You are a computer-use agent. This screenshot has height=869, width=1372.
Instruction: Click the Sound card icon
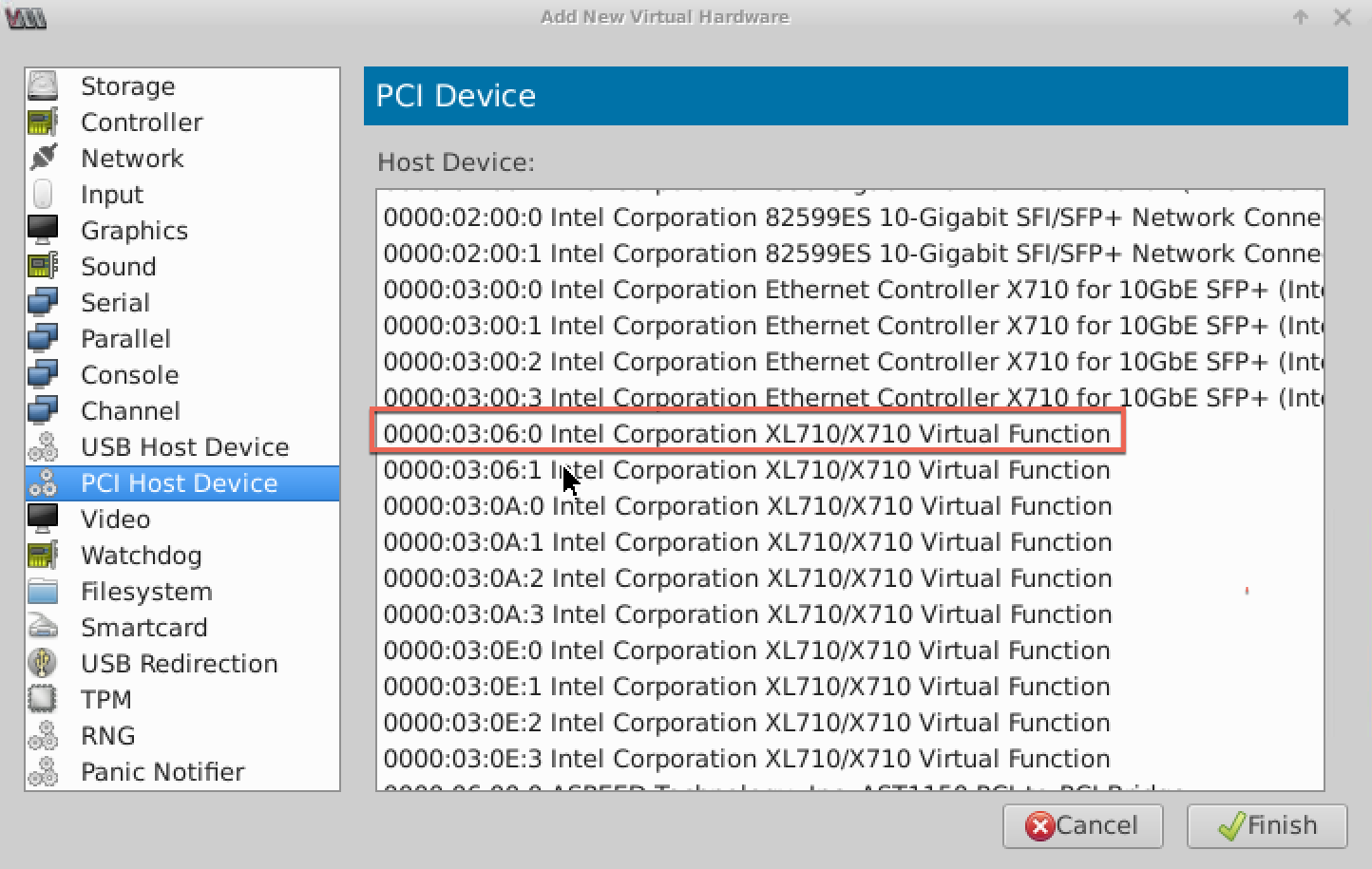[43, 266]
